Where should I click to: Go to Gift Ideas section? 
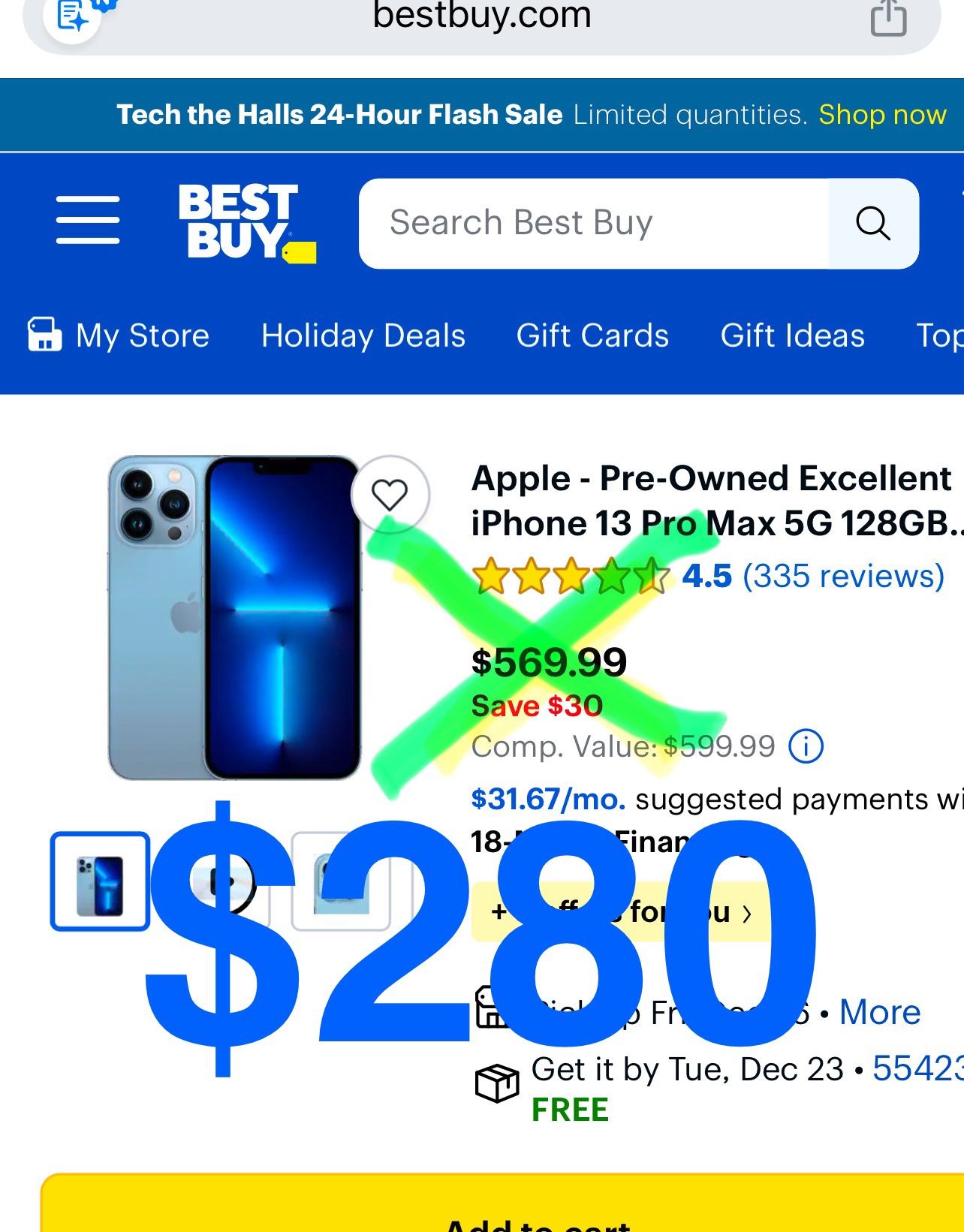click(793, 336)
